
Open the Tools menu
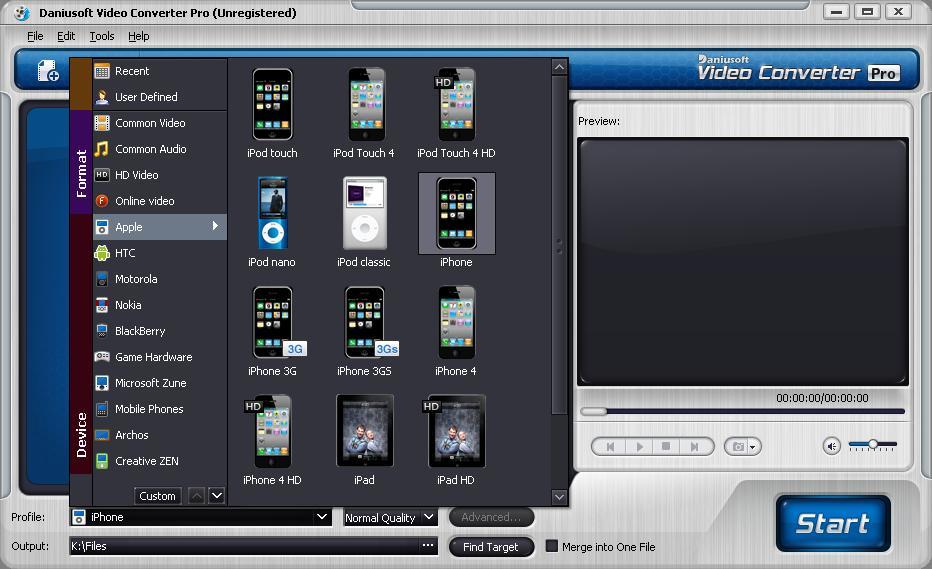(x=102, y=36)
